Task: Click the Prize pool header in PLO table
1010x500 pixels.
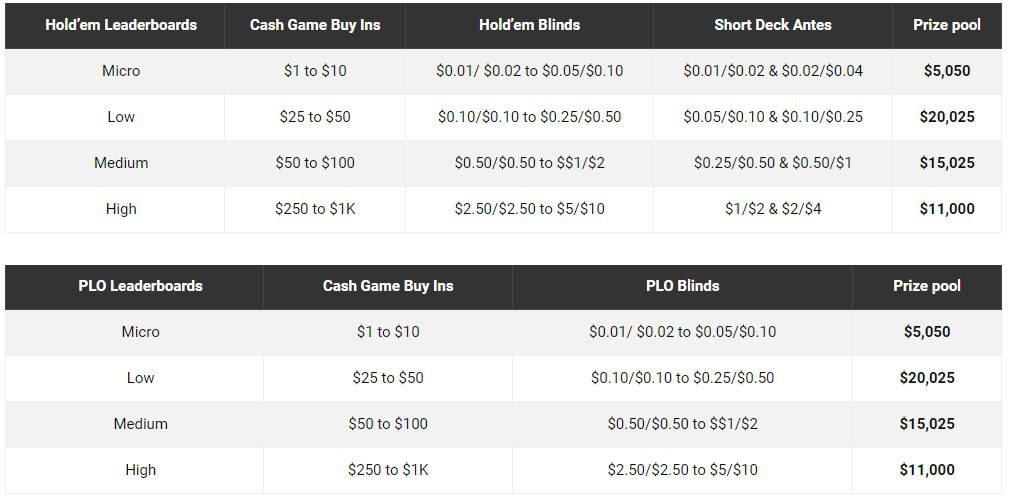Action: (926, 286)
